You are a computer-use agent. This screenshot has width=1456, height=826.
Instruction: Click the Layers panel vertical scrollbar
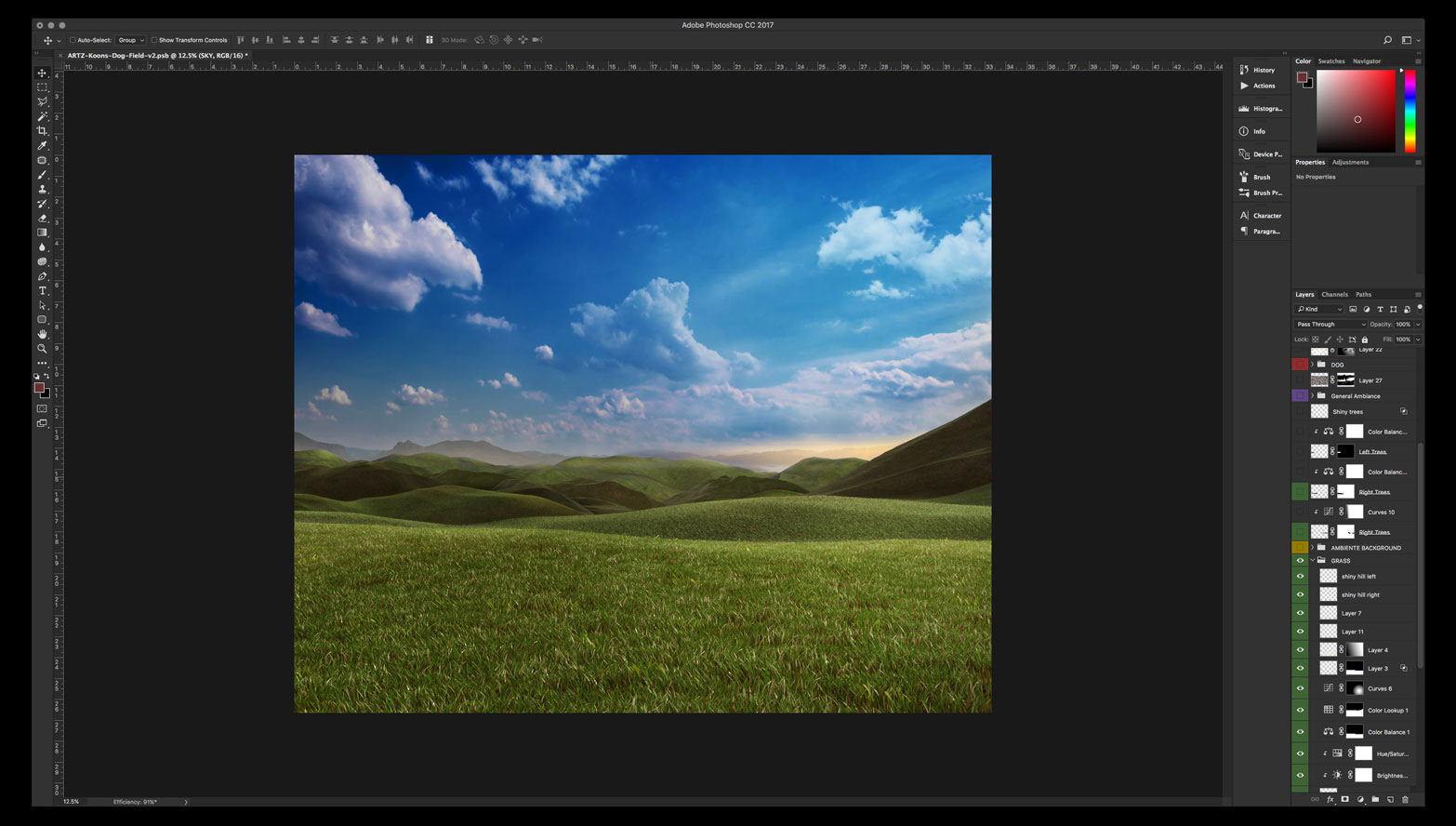point(1420,554)
